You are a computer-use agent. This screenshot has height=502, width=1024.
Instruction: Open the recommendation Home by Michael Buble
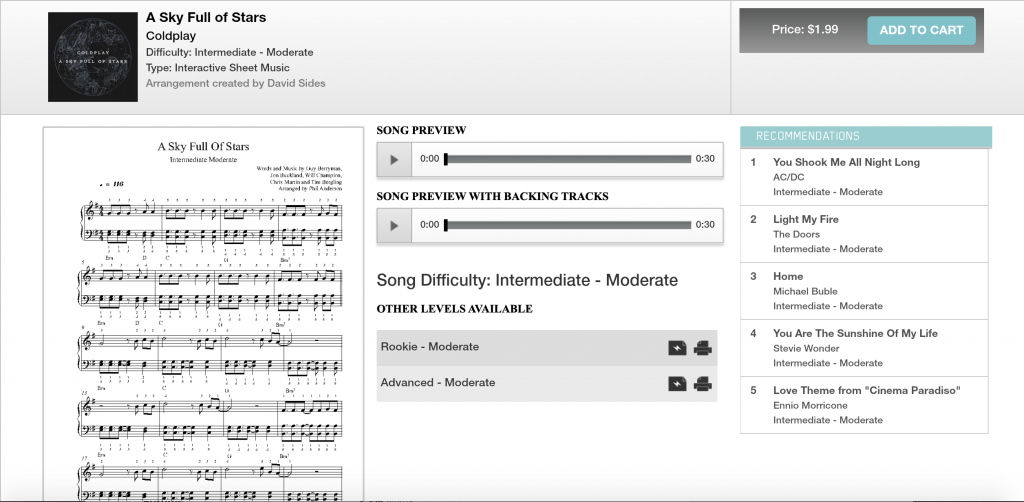[x=788, y=276]
